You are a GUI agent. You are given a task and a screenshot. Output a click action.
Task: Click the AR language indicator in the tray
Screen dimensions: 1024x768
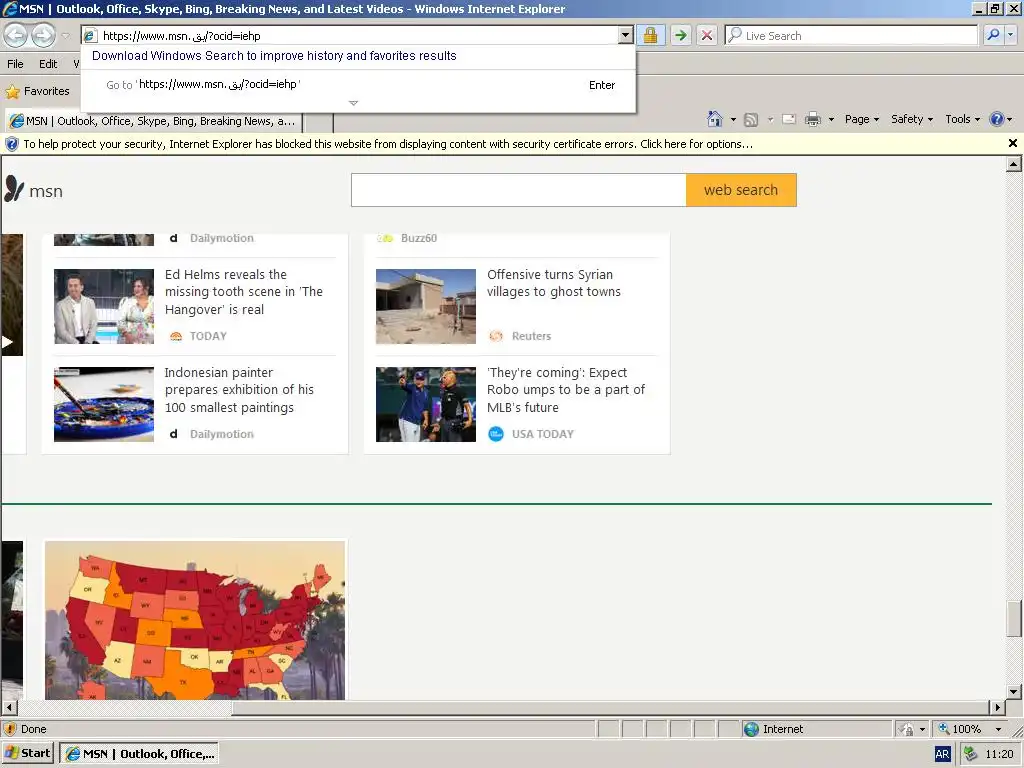[942, 754]
